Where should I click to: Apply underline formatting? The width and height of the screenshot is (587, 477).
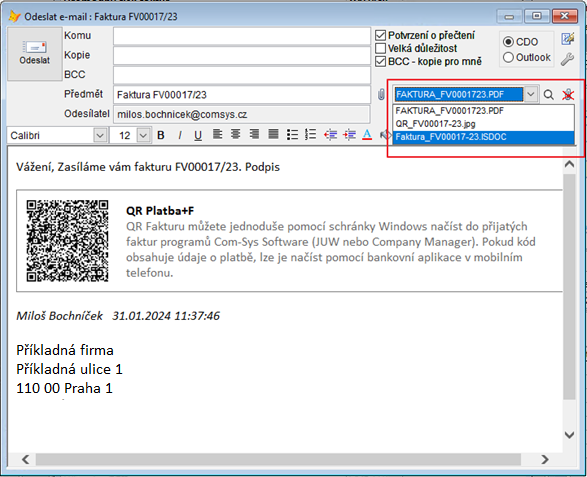coord(198,135)
